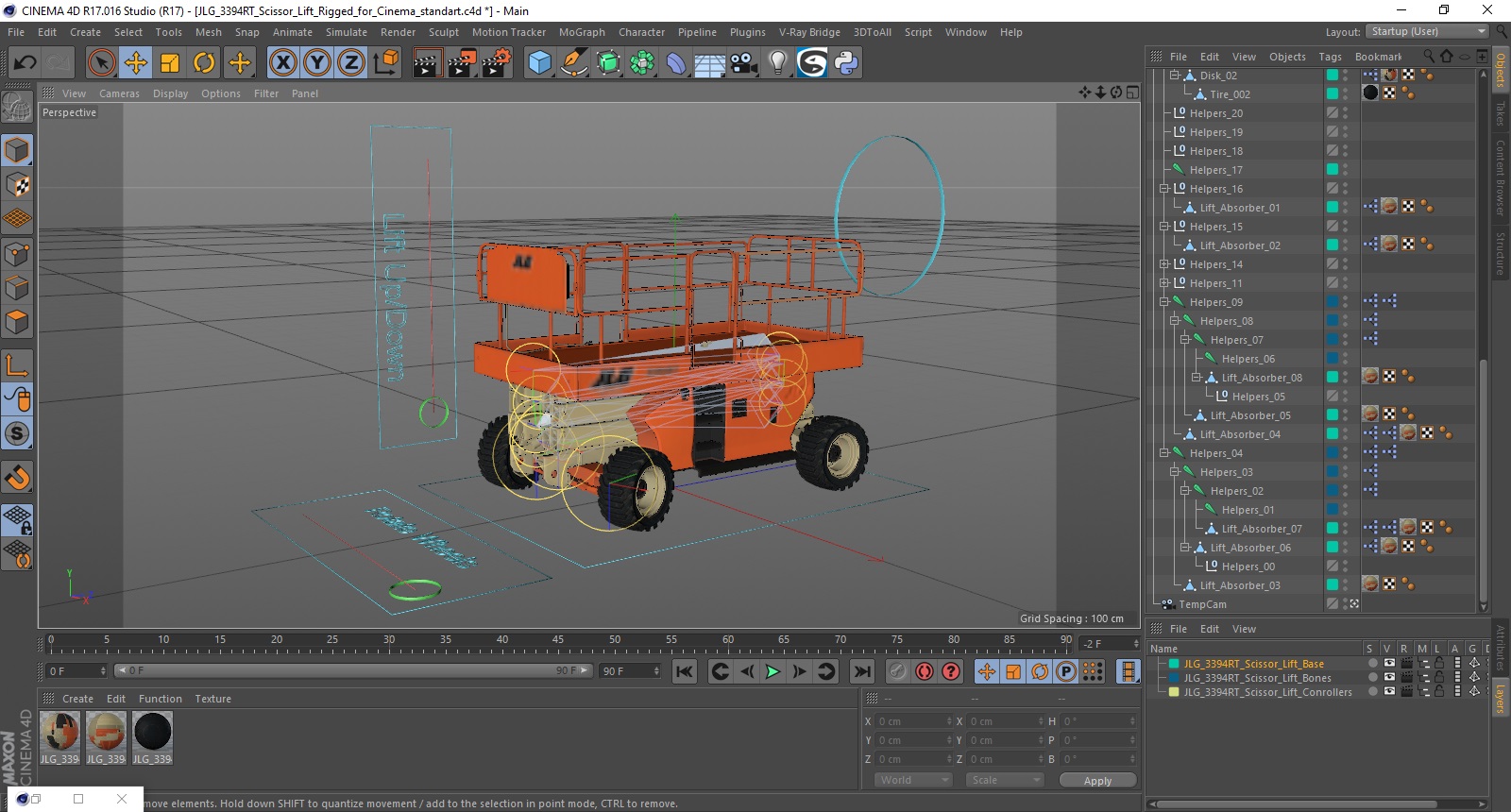Click the Record Active Objects button
Image resolution: width=1511 pixels, height=812 pixels.
[x=897, y=671]
